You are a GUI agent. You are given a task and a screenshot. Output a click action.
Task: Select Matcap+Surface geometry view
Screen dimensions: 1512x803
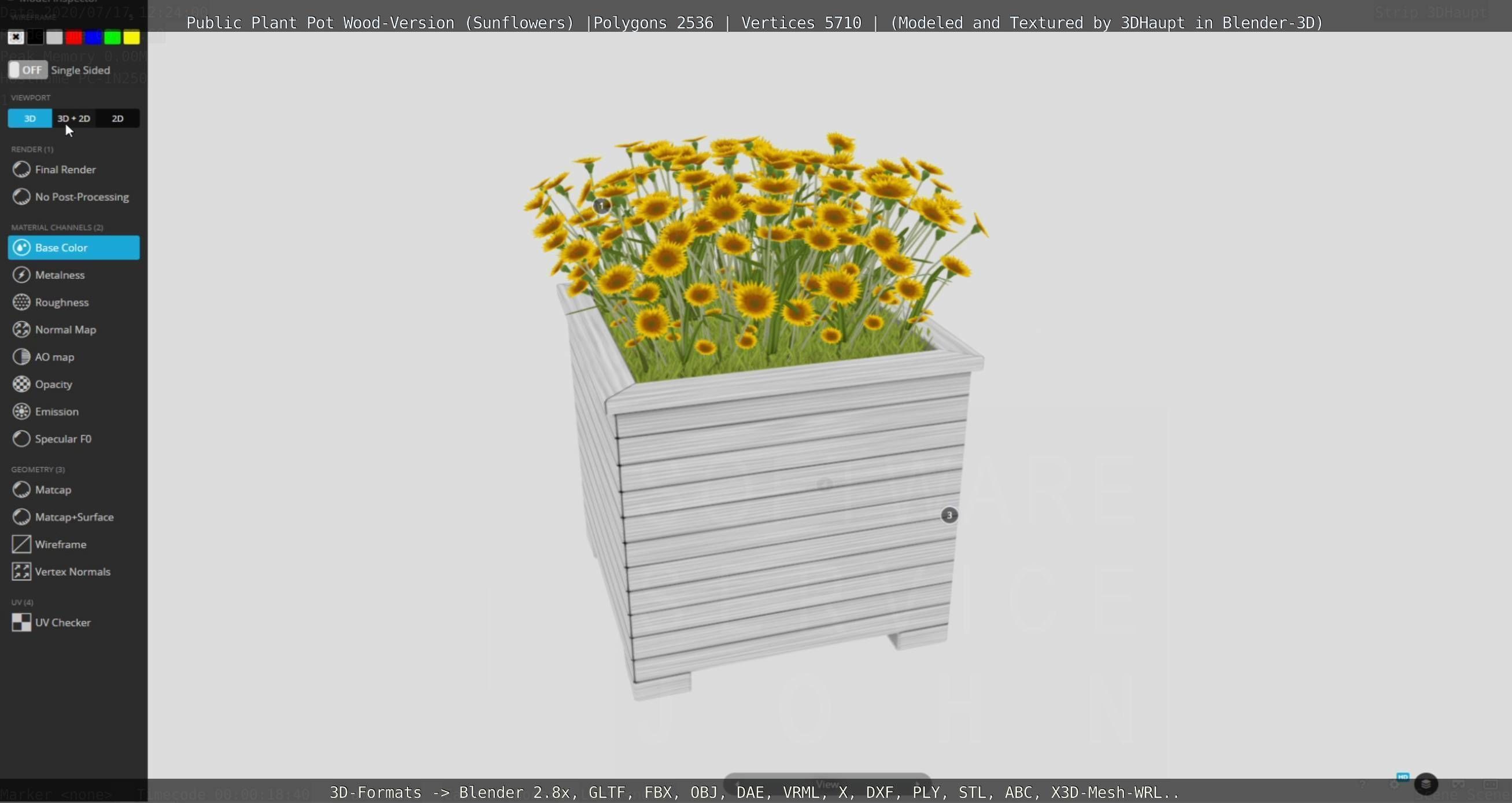[73, 517]
